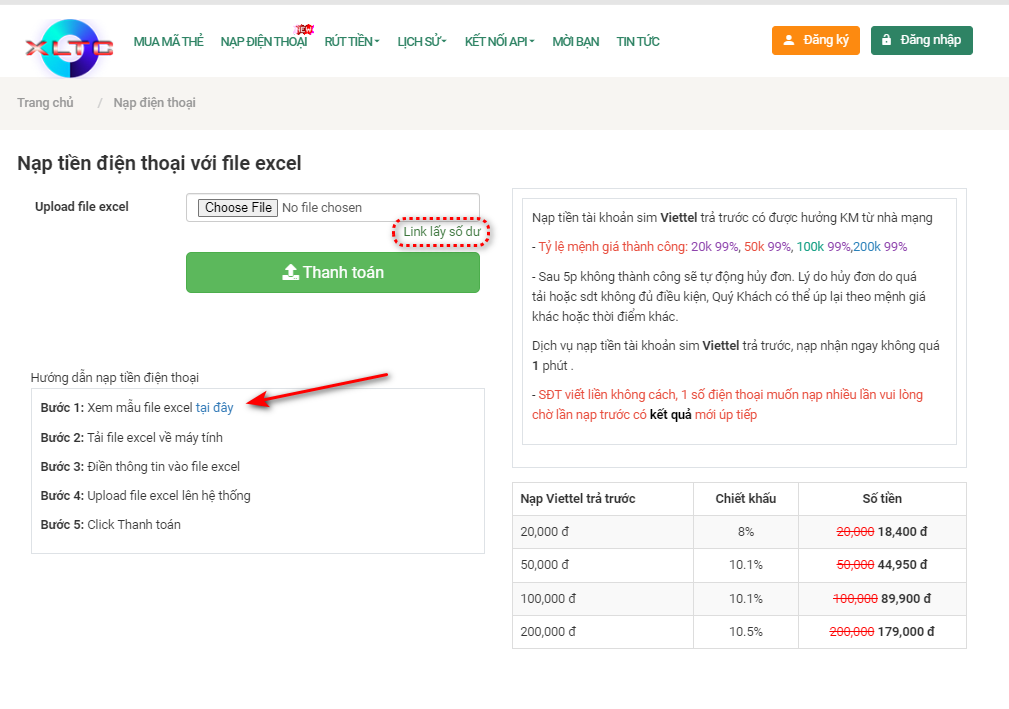Click the Nạp Viettel trả trước header

(x=602, y=499)
